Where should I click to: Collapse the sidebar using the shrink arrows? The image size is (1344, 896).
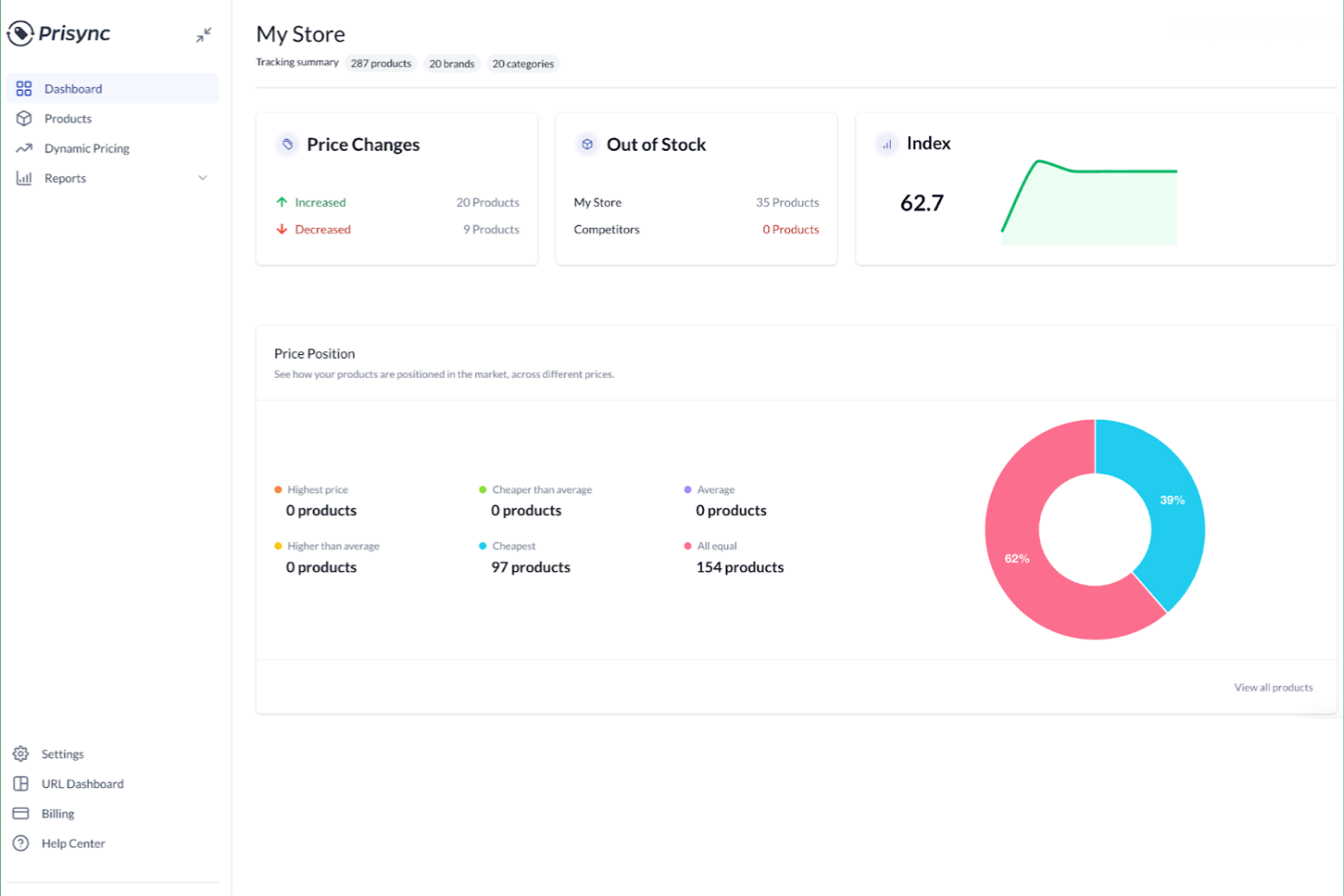click(x=203, y=34)
